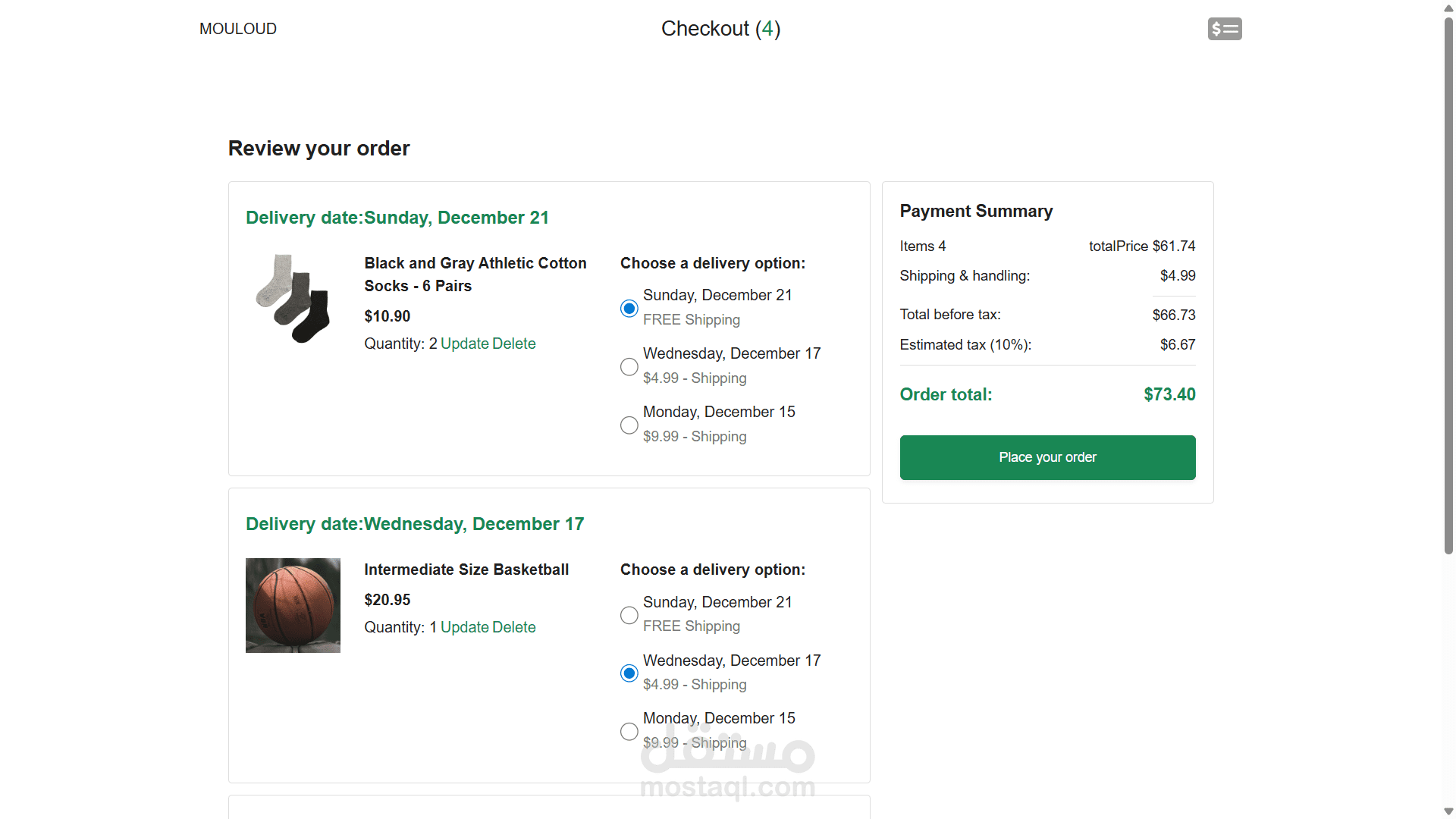
Task: Select $4.99 Wednesday shipping for basketball
Action: [629, 673]
